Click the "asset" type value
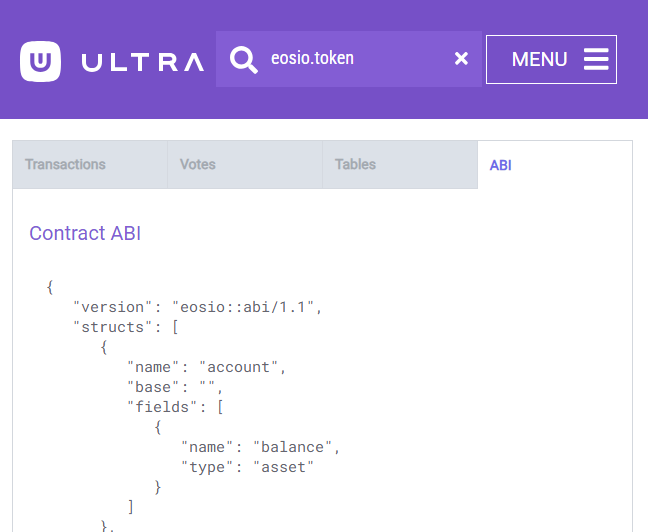 [284, 467]
